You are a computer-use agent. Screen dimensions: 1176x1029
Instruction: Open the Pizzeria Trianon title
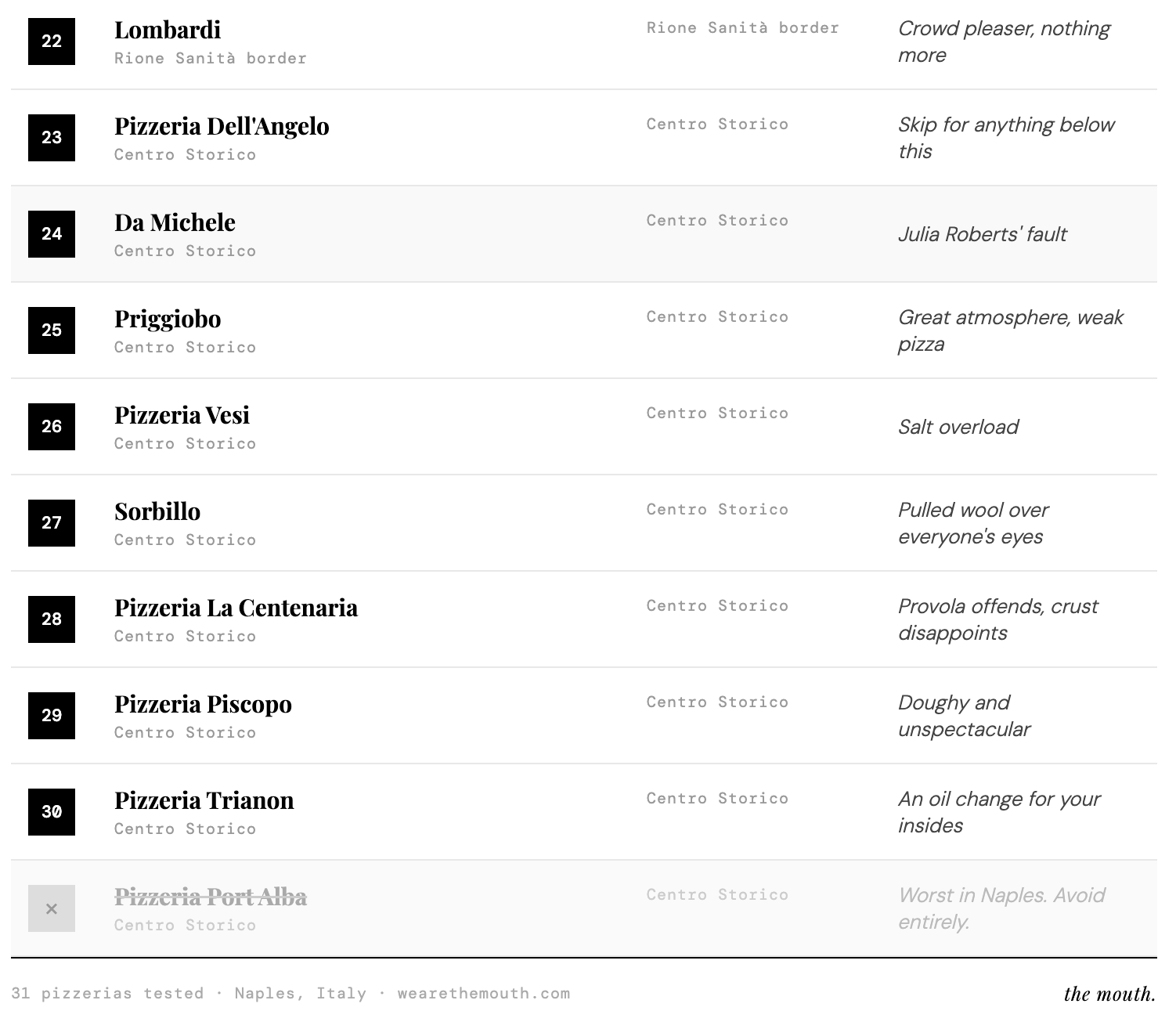coord(204,801)
